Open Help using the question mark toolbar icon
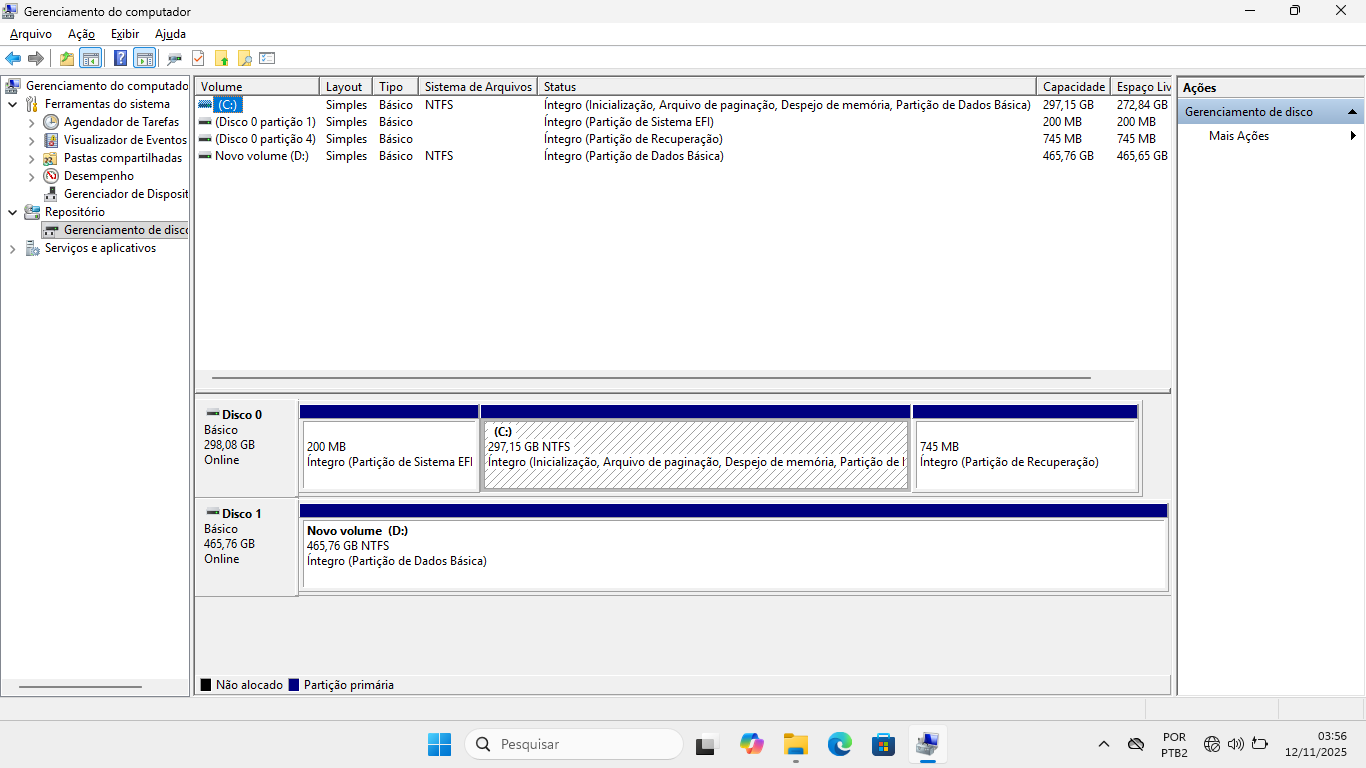Image resolution: width=1366 pixels, height=768 pixels. (x=120, y=58)
